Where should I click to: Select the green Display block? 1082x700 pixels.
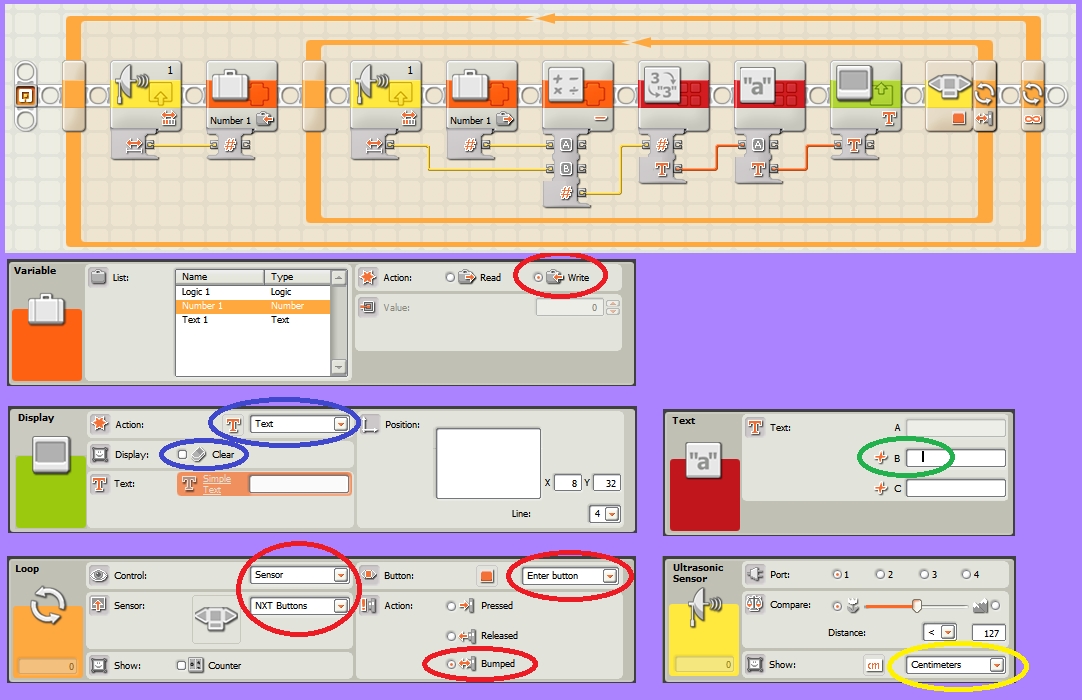[x=865, y=95]
